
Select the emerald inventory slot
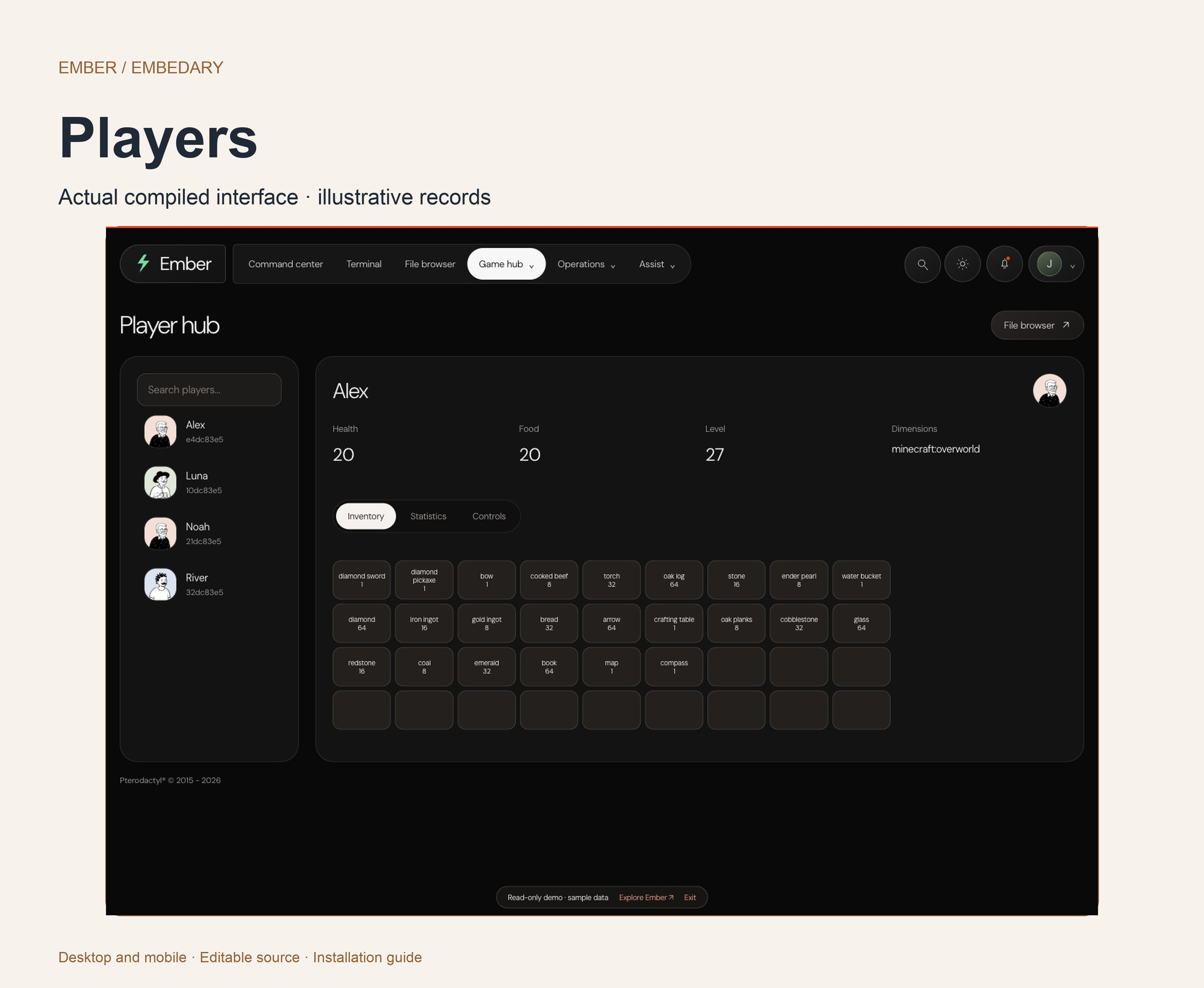(487, 666)
